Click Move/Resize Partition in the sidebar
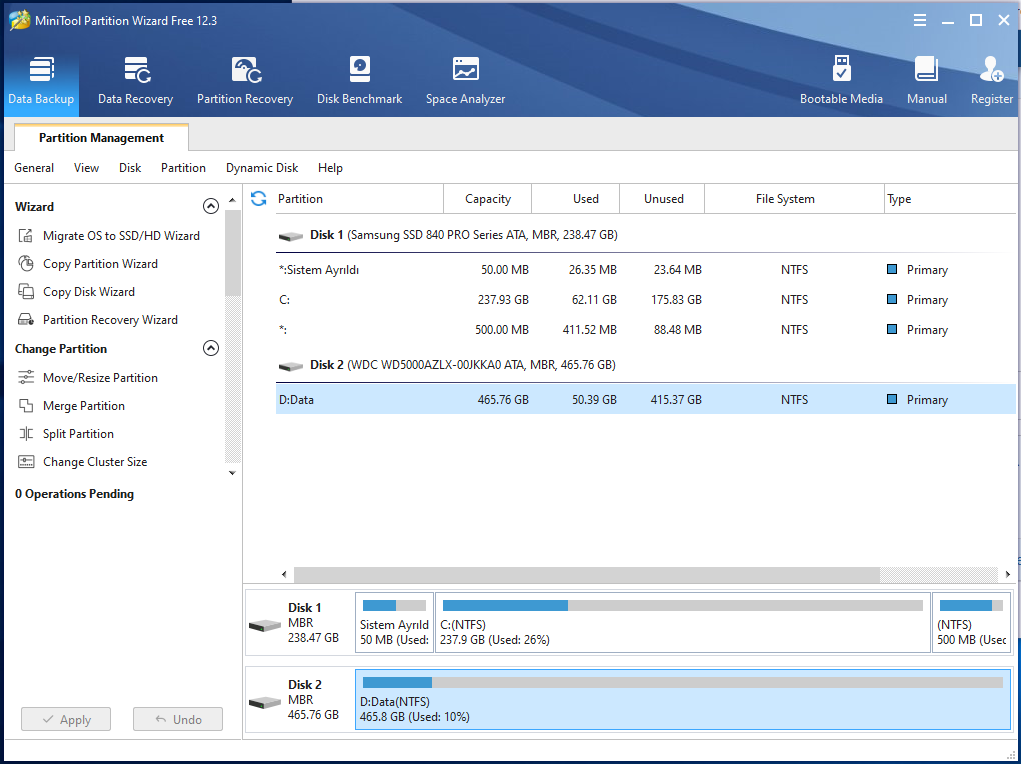This screenshot has width=1021, height=764. (x=100, y=378)
